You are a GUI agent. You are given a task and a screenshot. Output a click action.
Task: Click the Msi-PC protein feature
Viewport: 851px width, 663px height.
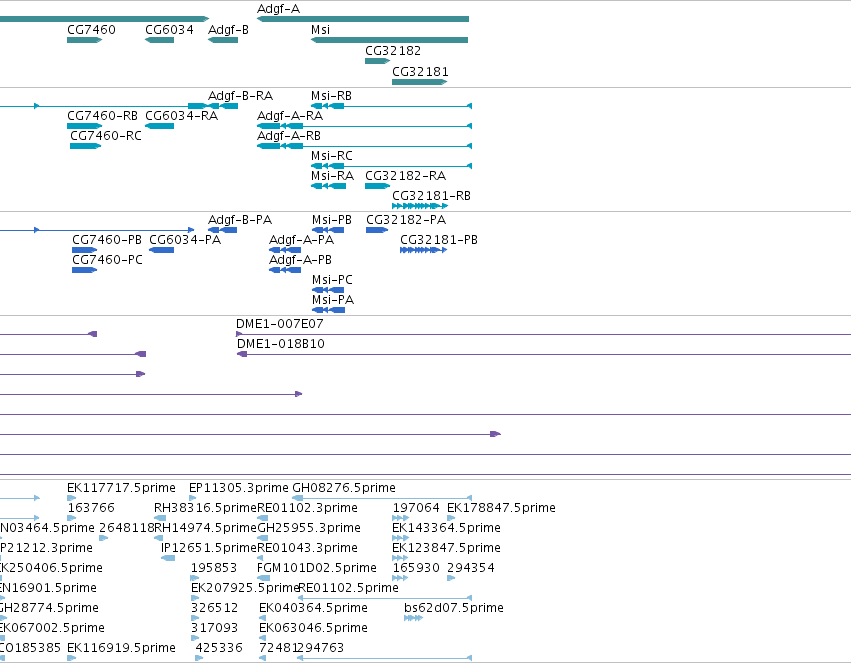[328, 290]
